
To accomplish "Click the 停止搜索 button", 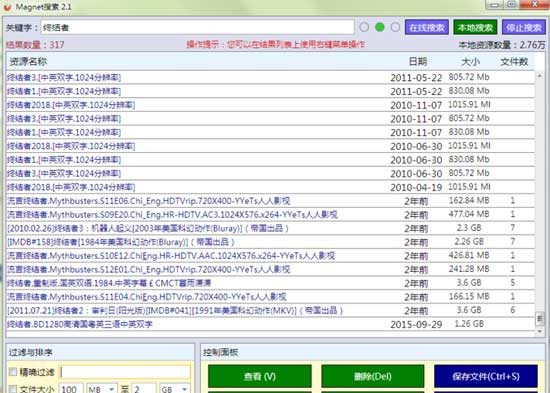I will point(524,27).
